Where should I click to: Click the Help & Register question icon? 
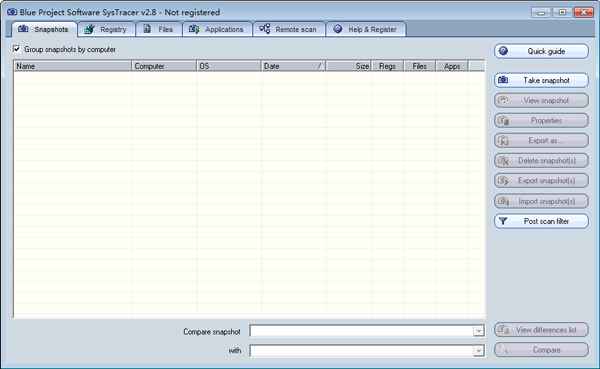coord(338,29)
